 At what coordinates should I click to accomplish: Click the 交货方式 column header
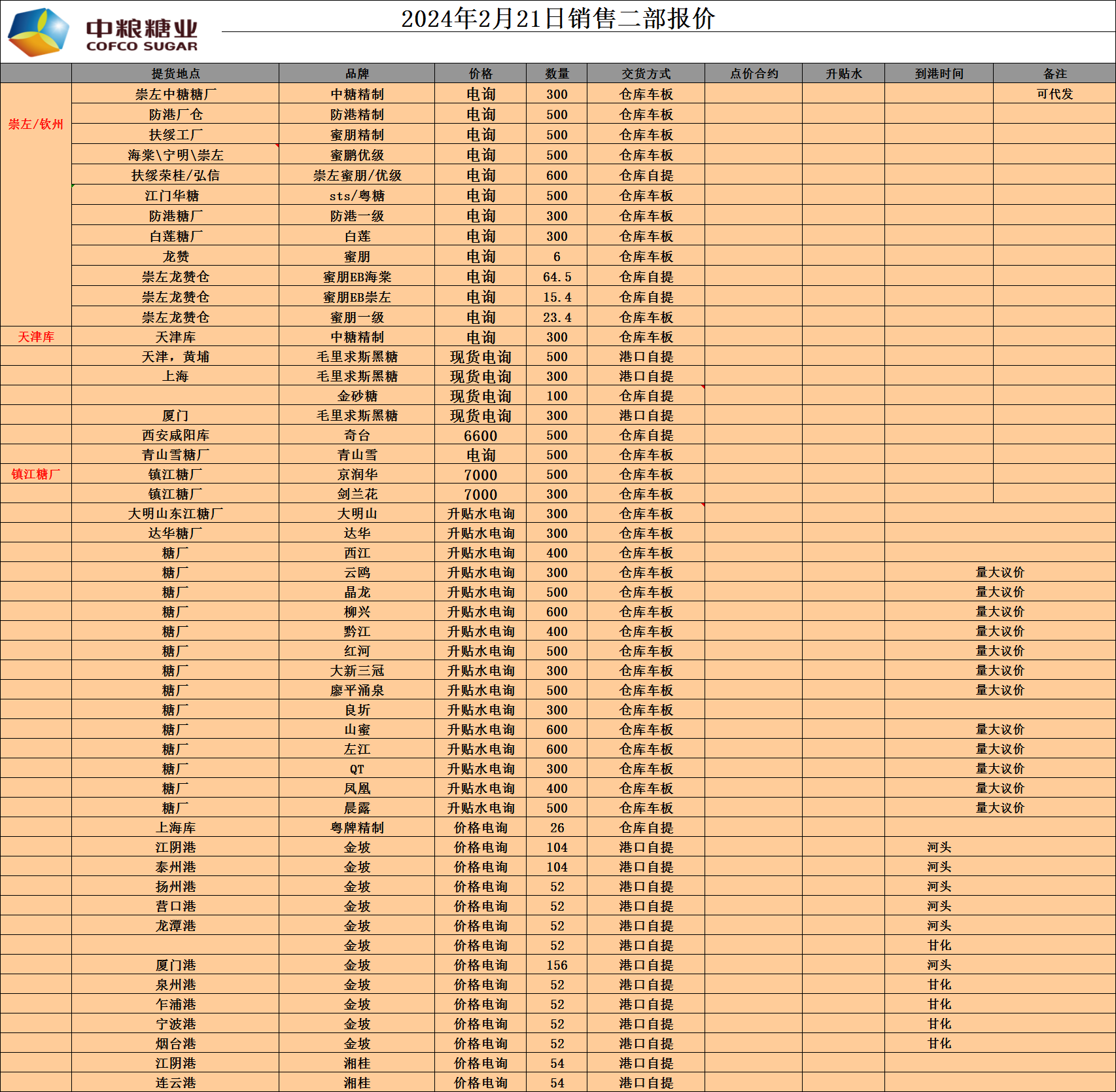pos(646,74)
